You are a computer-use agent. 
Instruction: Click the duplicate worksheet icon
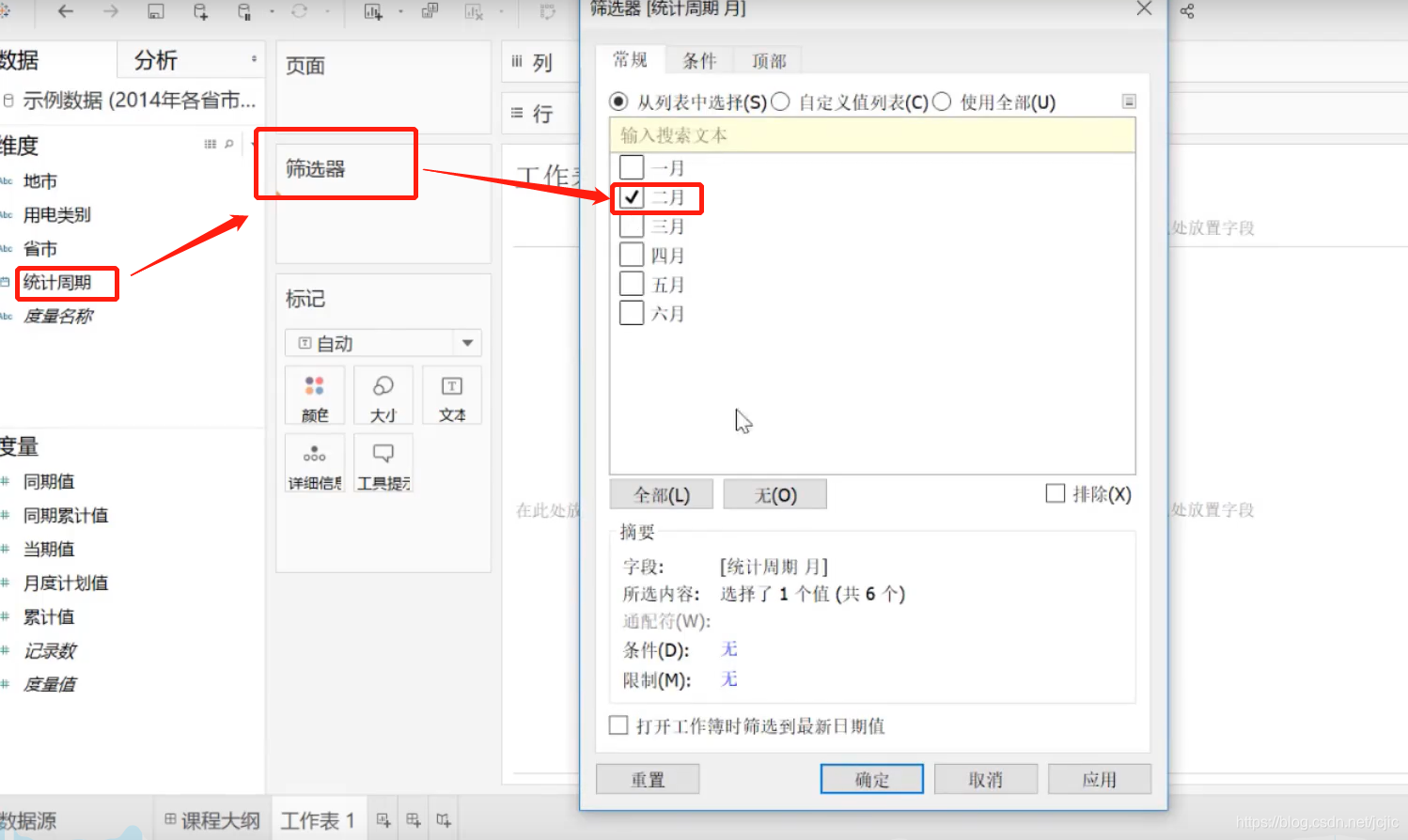[x=430, y=11]
